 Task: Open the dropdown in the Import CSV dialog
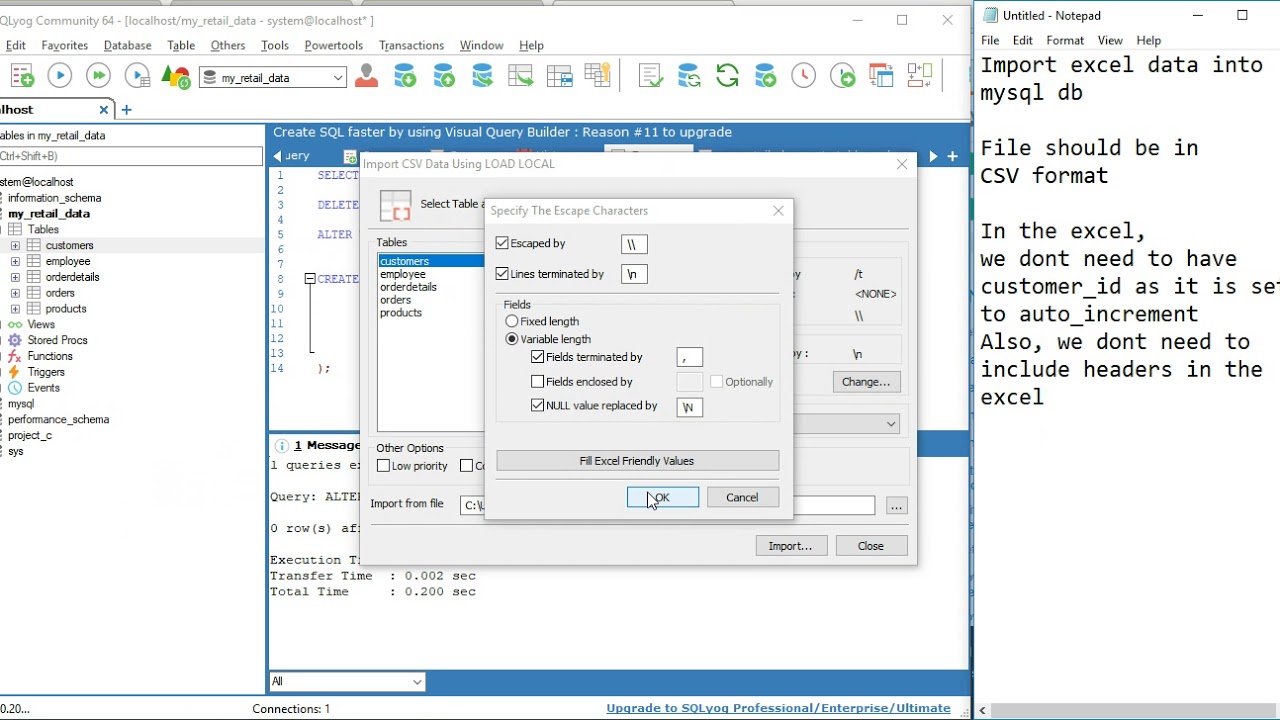(890, 424)
